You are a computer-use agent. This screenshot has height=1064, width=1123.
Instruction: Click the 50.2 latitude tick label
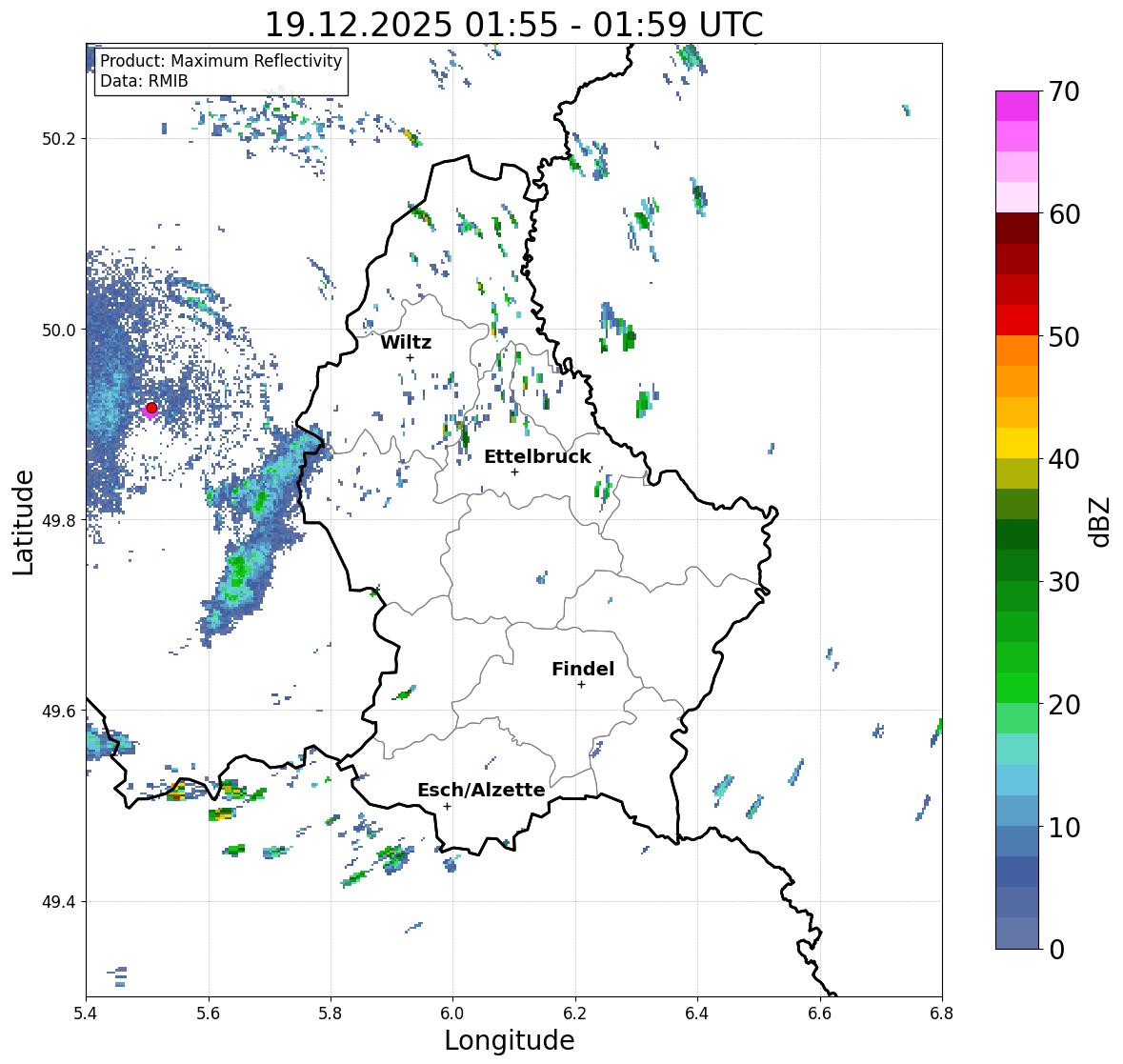click(59, 139)
